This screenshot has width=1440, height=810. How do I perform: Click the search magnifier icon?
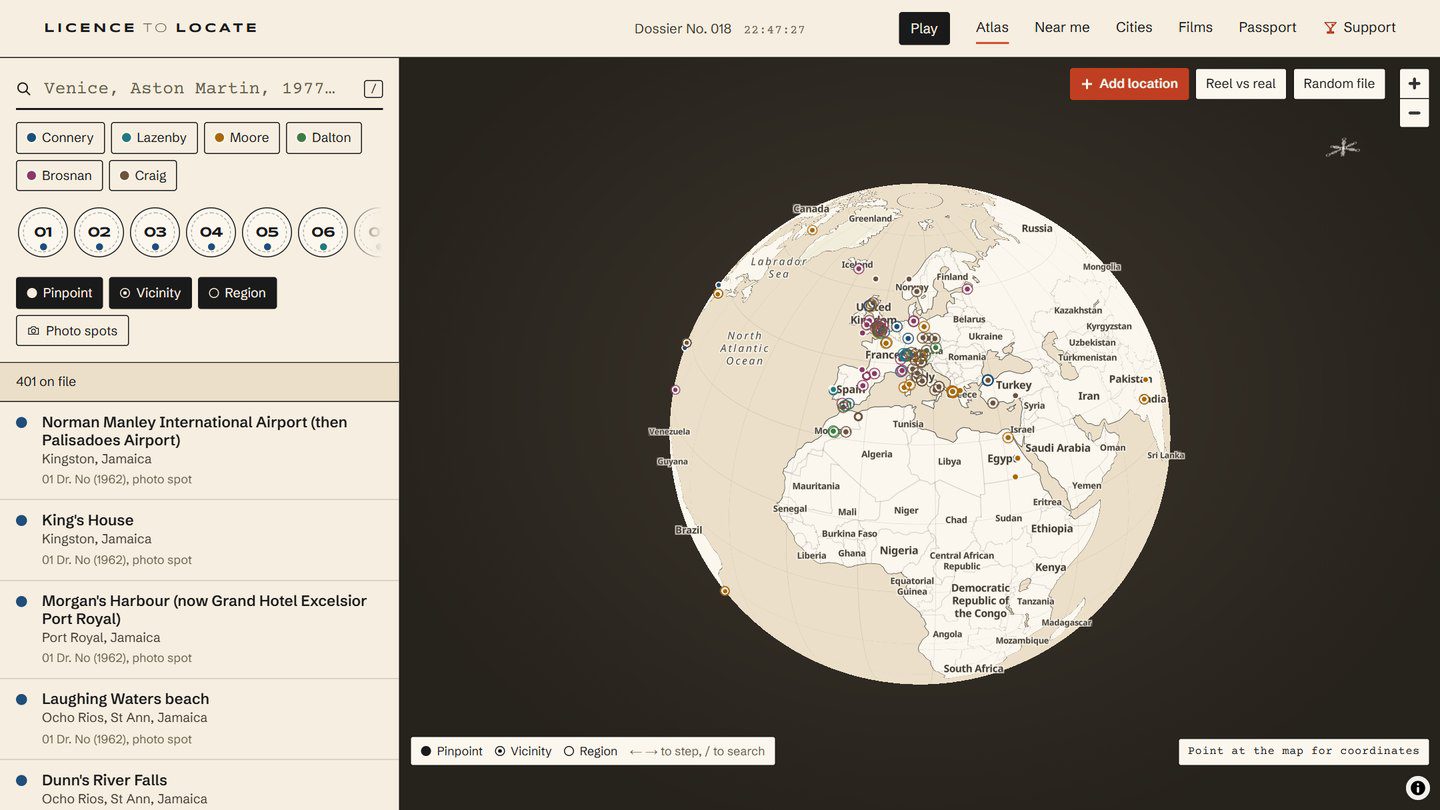pyautogui.click(x=23, y=89)
